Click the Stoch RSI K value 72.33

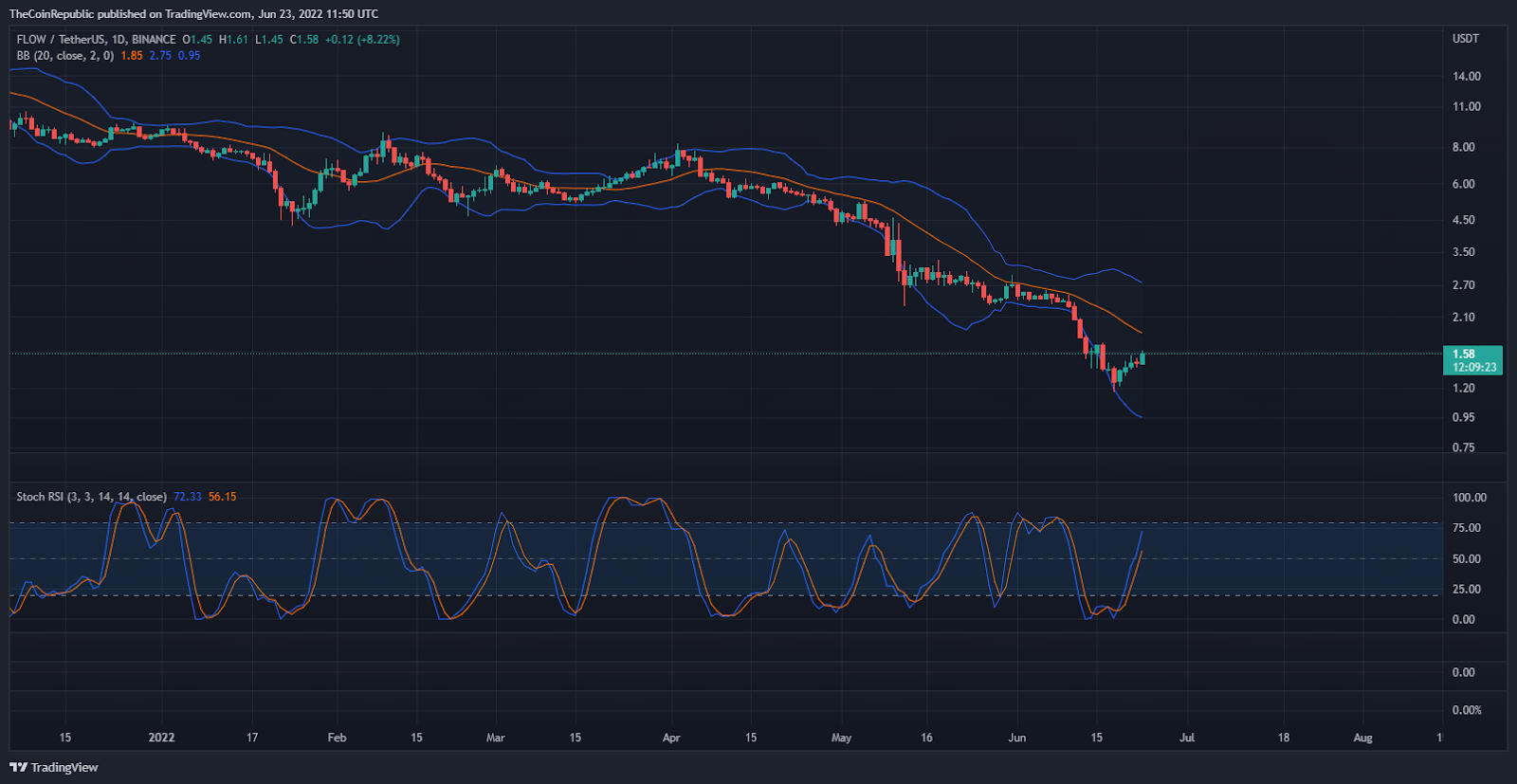pyautogui.click(x=188, y=497)
